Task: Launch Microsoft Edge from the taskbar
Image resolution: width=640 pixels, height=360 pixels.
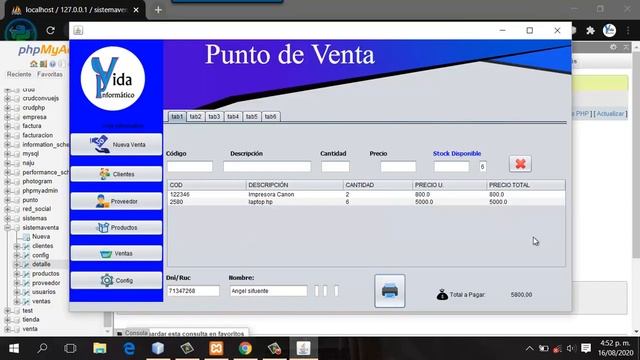Action: click(129, 348)
